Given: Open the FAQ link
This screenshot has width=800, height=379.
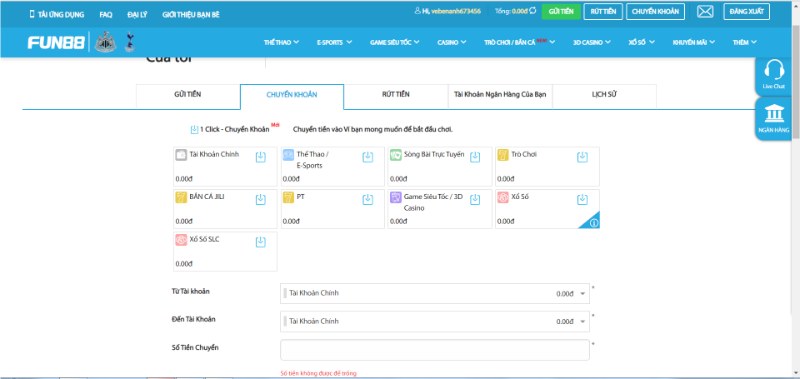Looking at the screenshot, I should point(106,15).
